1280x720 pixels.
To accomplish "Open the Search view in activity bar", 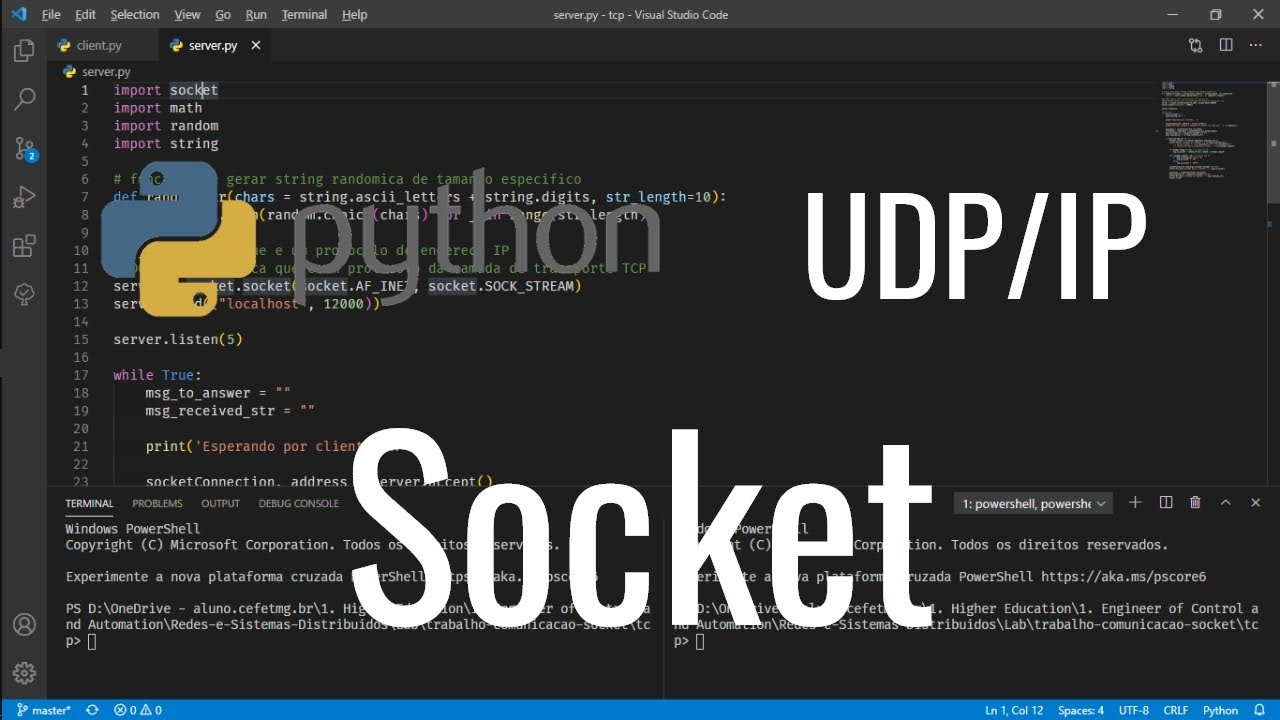I will 24,99.
